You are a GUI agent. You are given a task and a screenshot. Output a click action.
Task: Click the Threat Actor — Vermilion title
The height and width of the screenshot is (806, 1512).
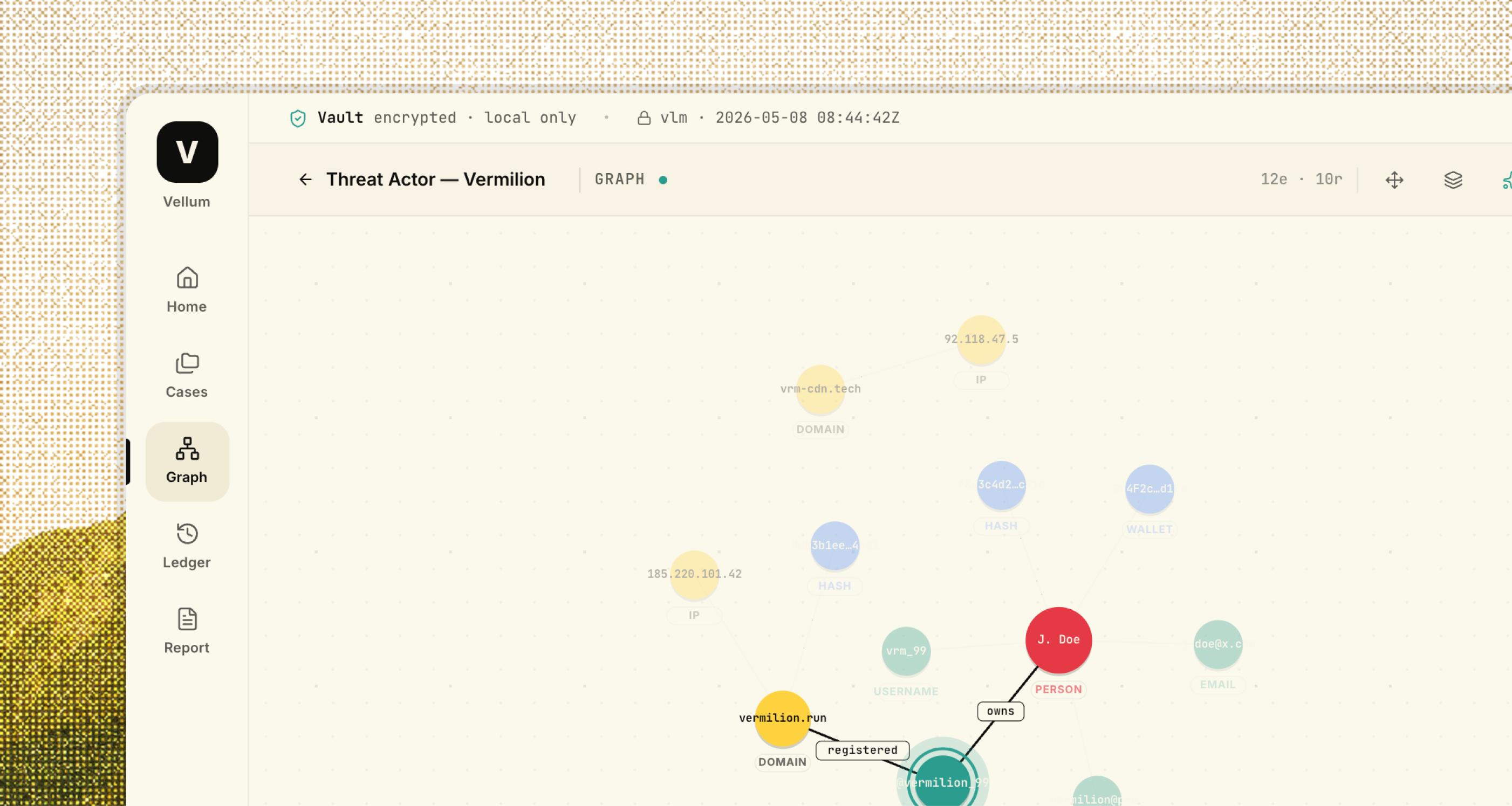435,179
